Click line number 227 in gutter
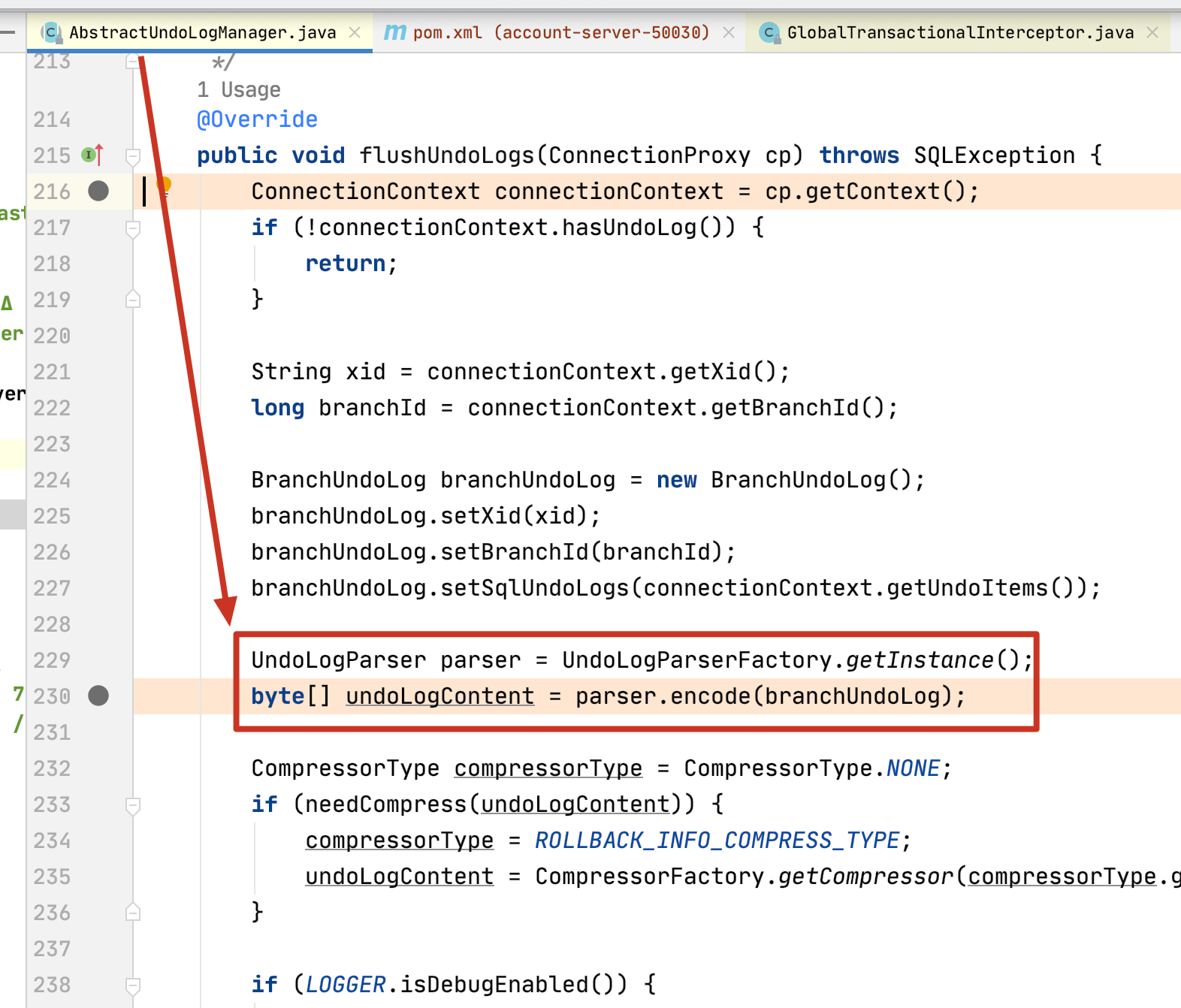This screenshot has width=1181, height=1008. [52, 588]
